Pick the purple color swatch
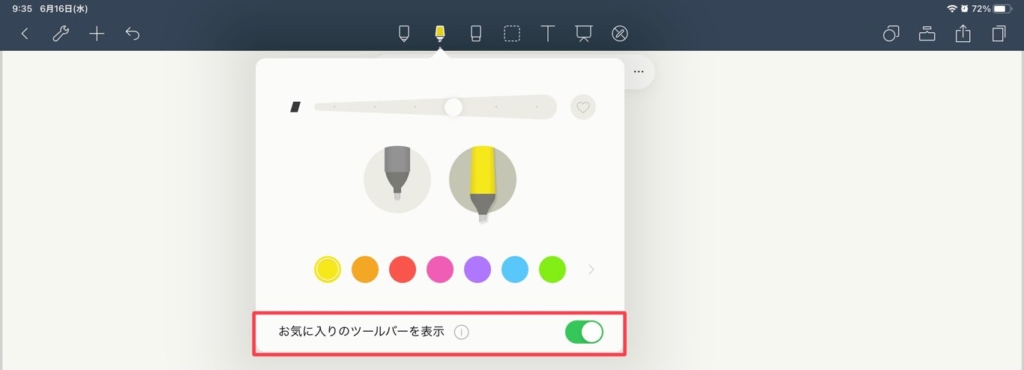Viewport: 1024px width, 370px height. (x=477, y=270)
